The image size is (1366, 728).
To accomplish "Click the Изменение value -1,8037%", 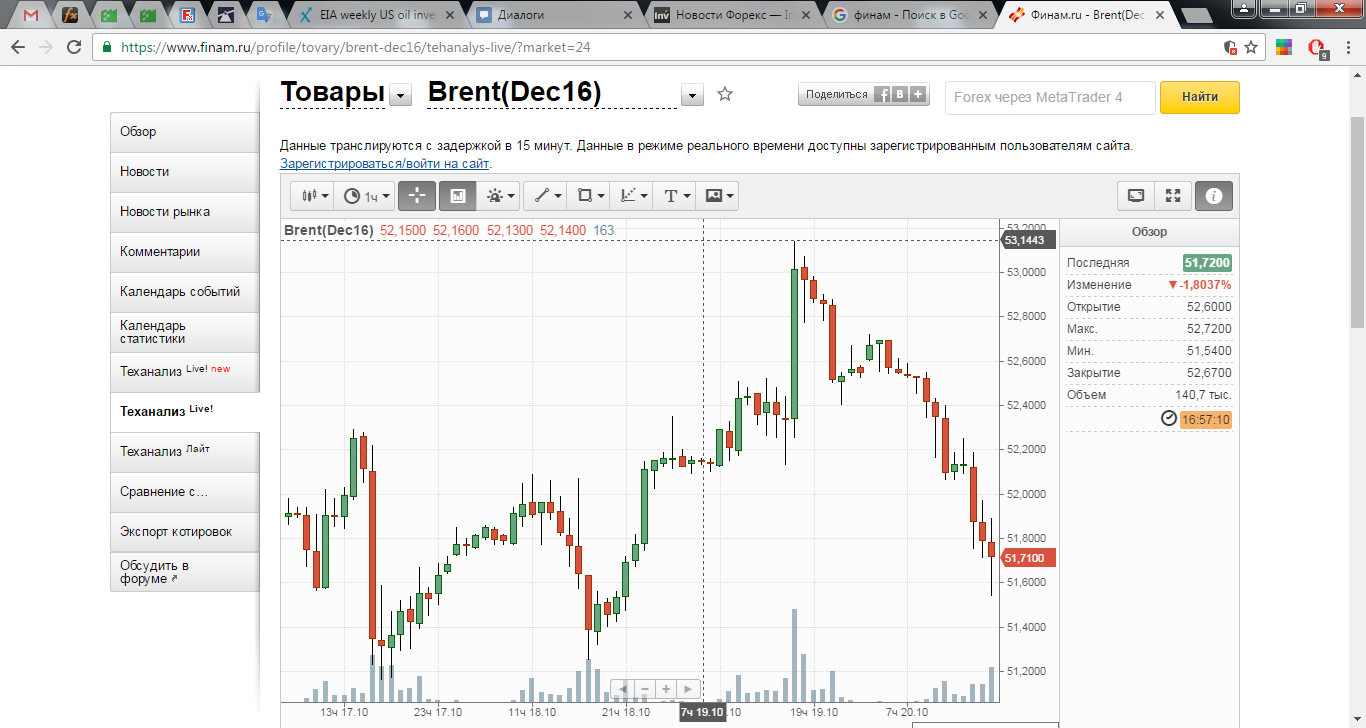I will tap(1199, 285).
